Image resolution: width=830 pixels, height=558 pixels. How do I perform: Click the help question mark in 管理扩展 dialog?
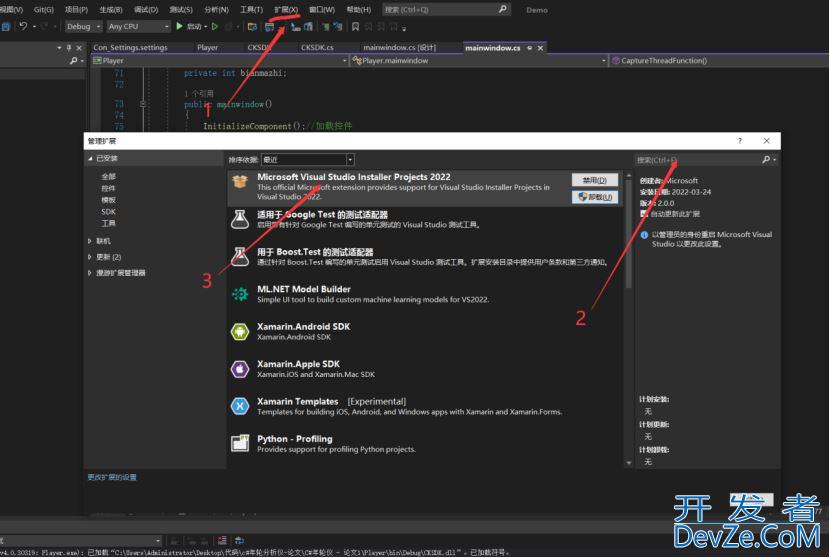click(x=739, y=141)
